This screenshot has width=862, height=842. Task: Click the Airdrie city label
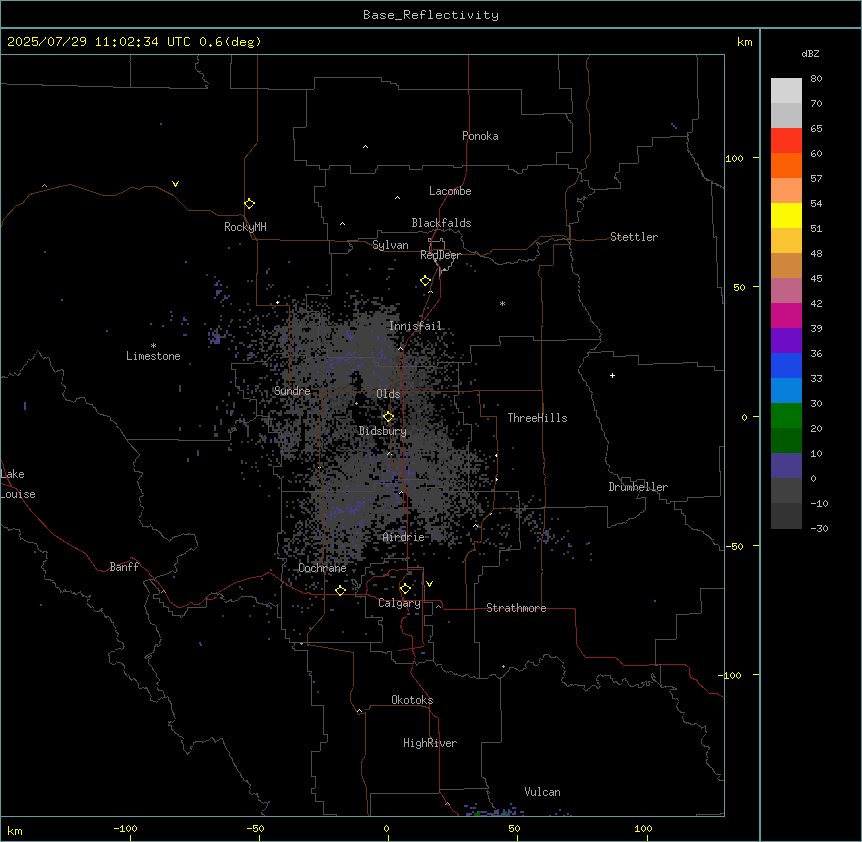404,537
